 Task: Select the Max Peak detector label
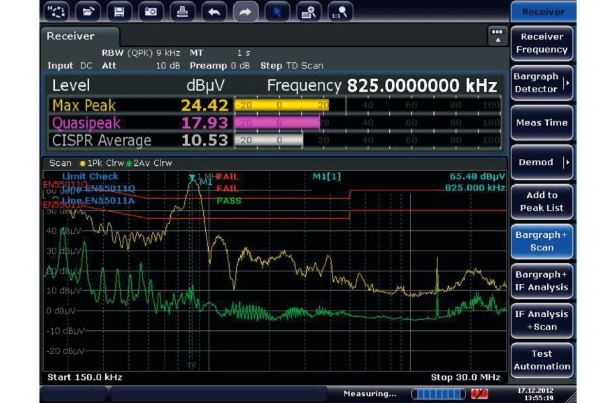pyautogui.click(x=84, y=105)
